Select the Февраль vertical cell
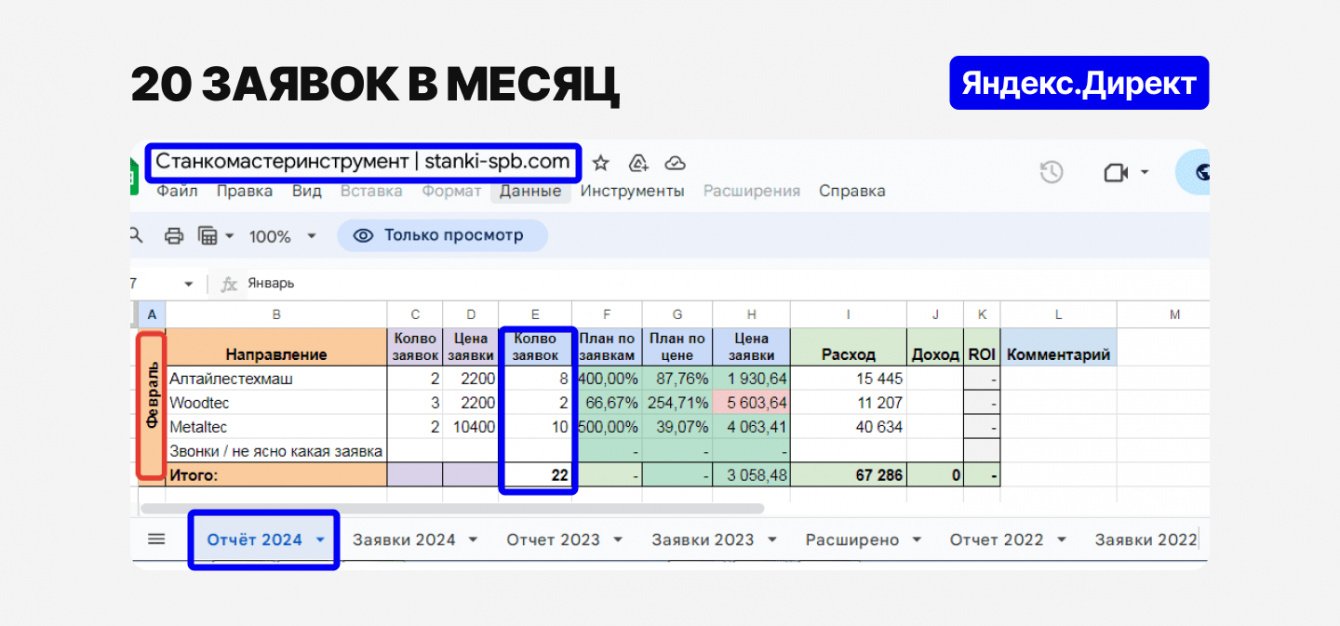 [x=151, y=405]
